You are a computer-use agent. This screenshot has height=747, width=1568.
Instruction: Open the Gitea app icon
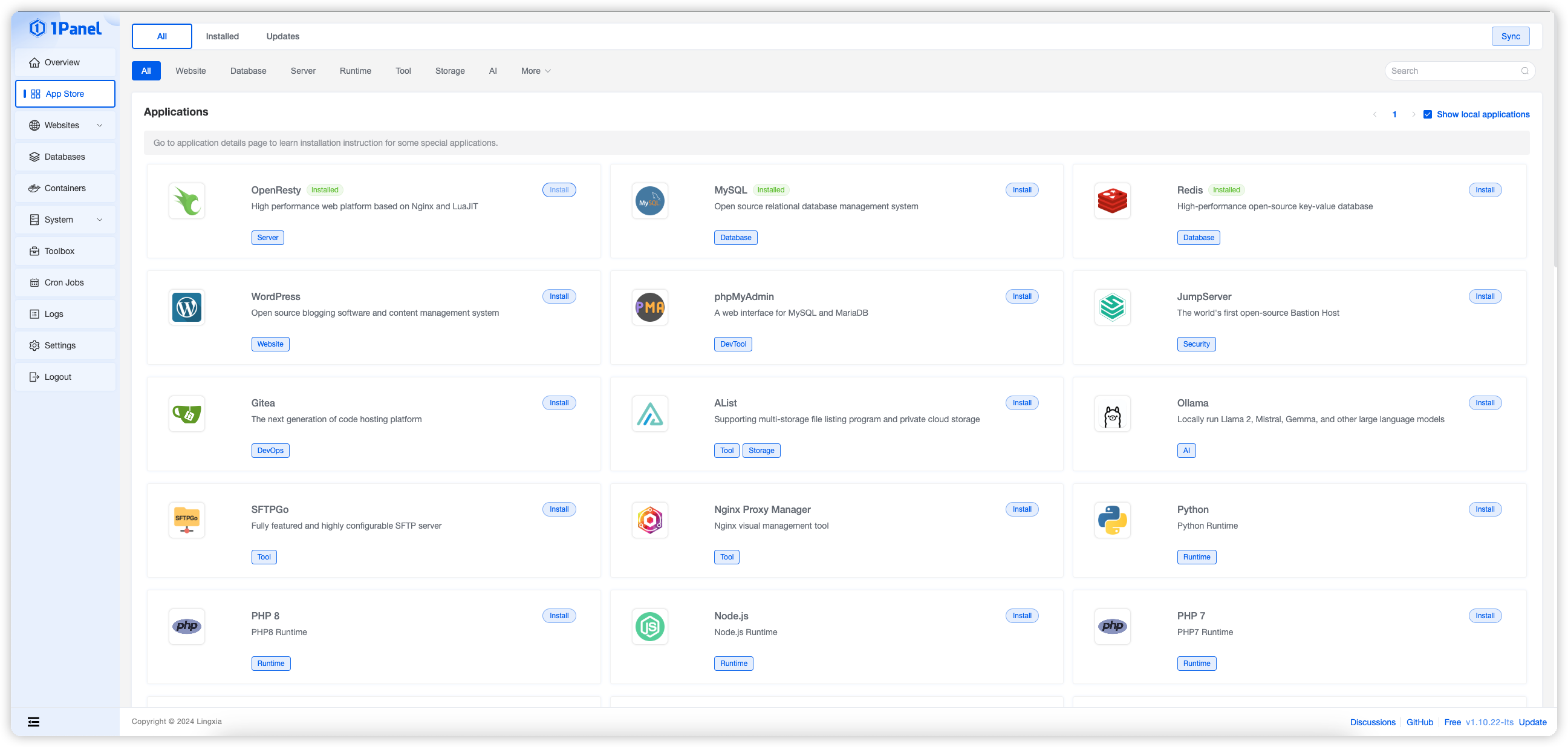[187, 414]
